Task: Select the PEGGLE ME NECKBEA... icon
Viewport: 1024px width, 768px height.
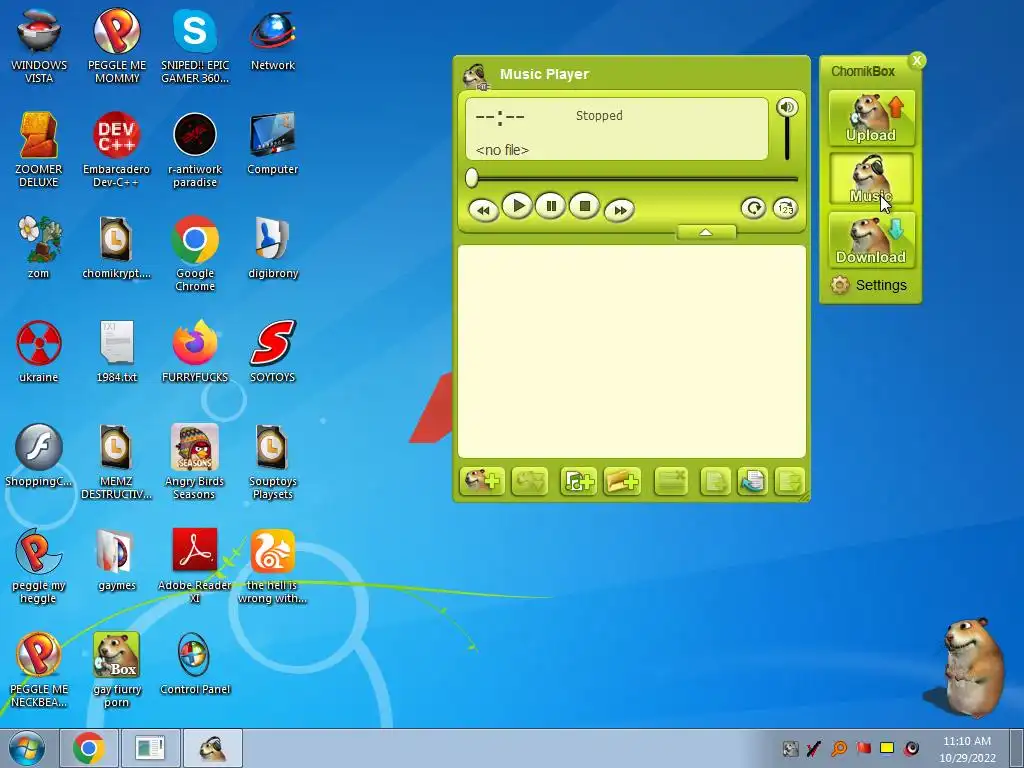Action: click(x=39, y=670)
